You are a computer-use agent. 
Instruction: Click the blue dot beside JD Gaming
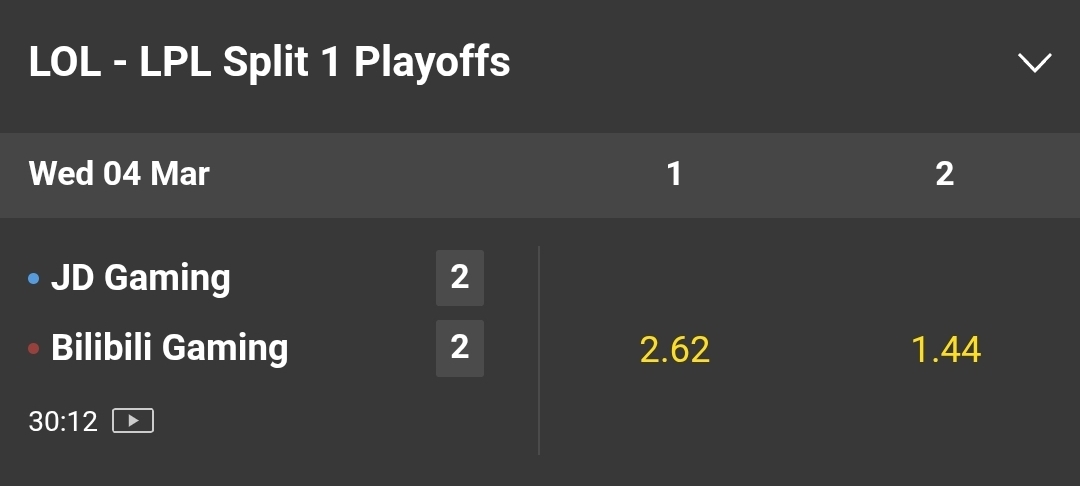tap(33, 279)
